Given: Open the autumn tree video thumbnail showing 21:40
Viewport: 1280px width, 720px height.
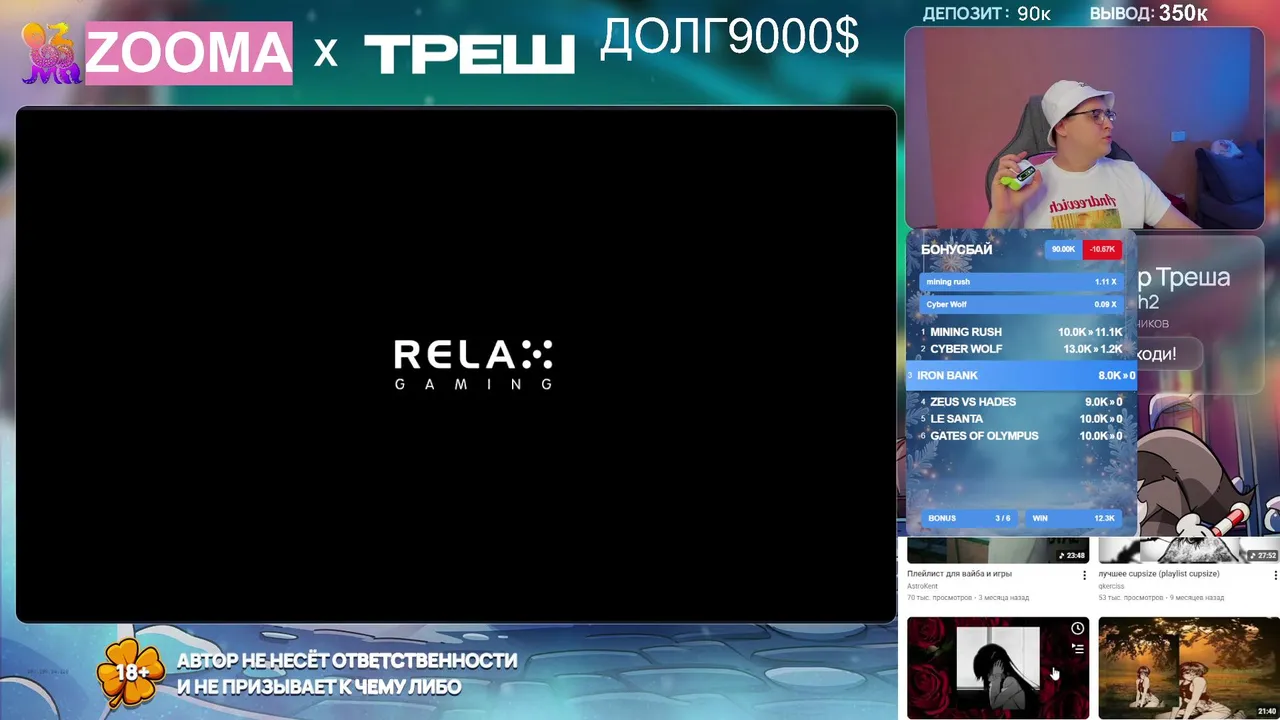Looking at the screenshot, I should (x=1188, y=668).
